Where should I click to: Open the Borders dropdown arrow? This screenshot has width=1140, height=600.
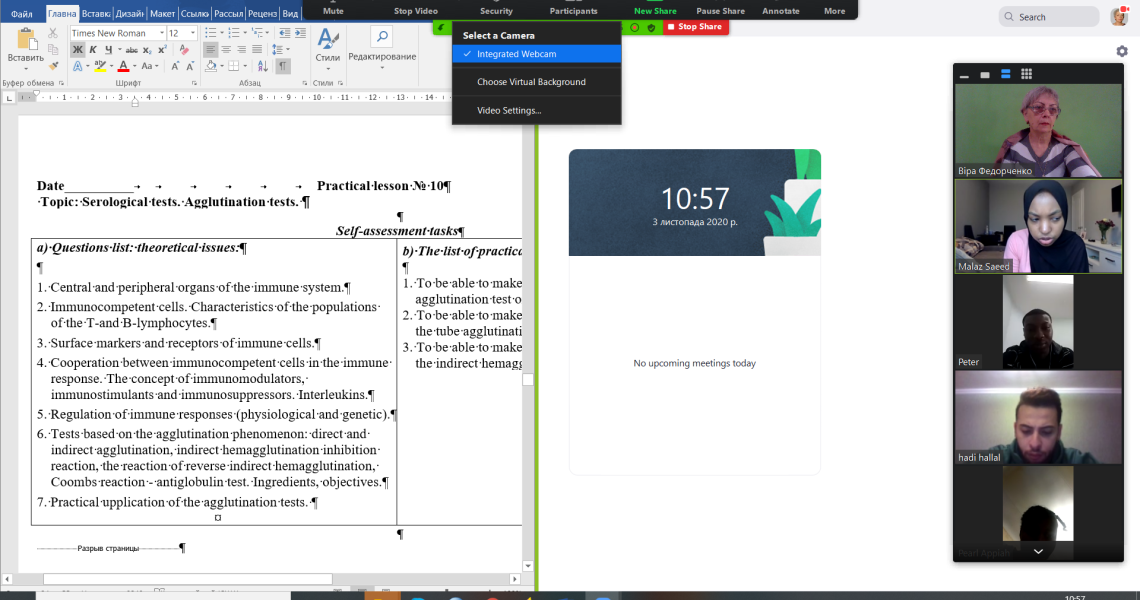[x=246, y=66]
